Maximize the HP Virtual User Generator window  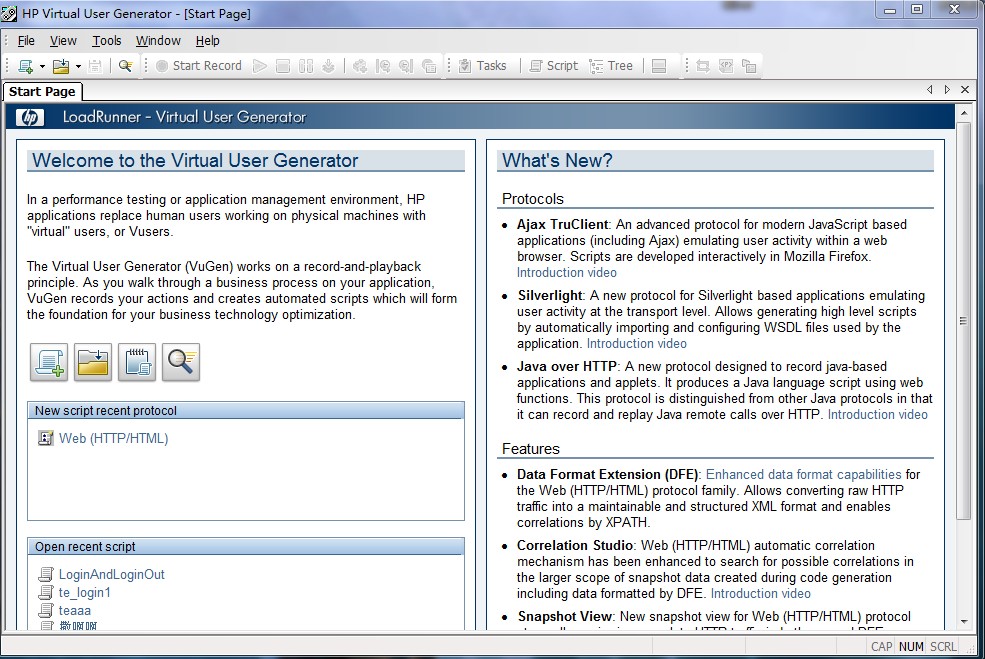point(917,9)
